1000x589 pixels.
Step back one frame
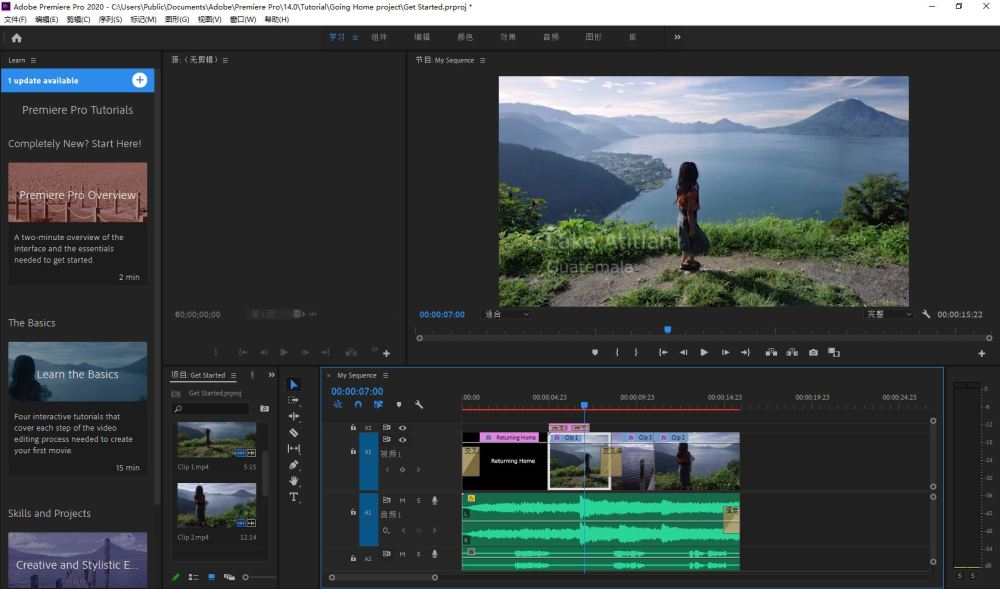coord(684,353)
